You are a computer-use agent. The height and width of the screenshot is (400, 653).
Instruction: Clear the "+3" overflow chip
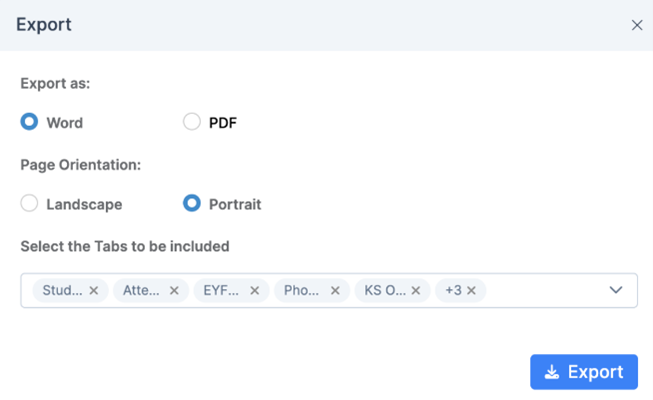471,291
